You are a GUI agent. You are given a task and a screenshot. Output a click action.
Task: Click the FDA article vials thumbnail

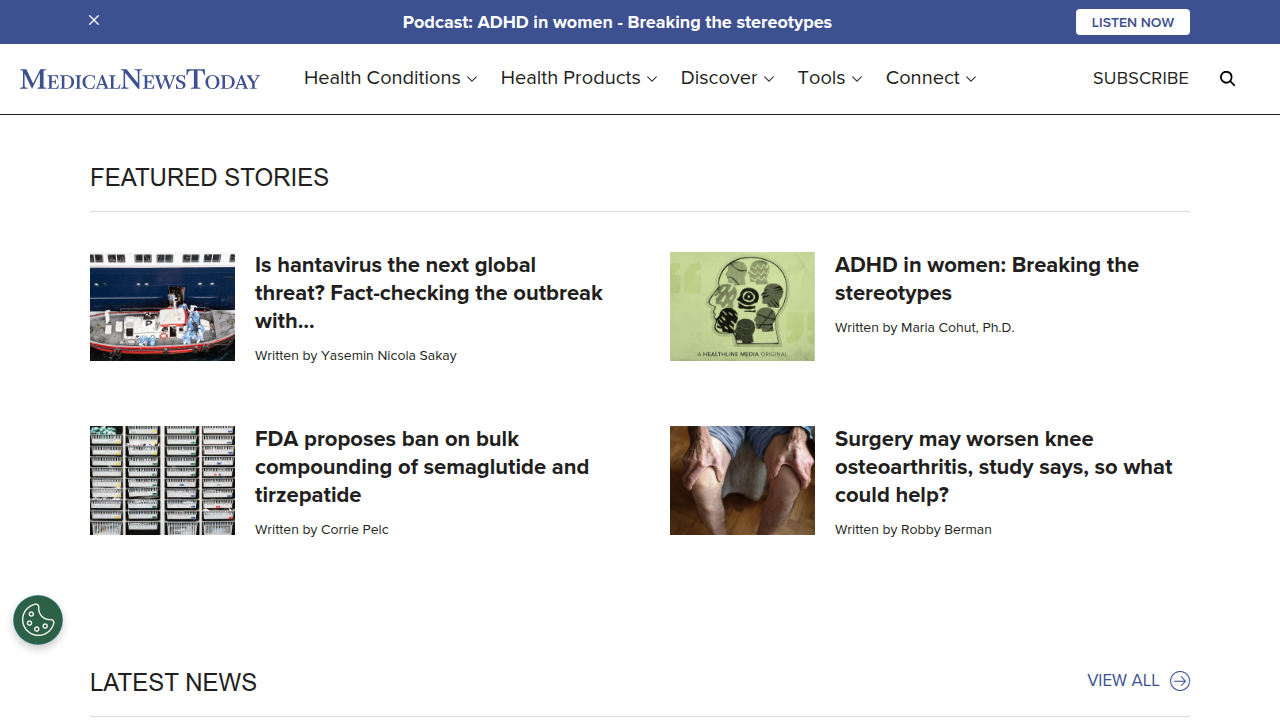tap(162, 480)
